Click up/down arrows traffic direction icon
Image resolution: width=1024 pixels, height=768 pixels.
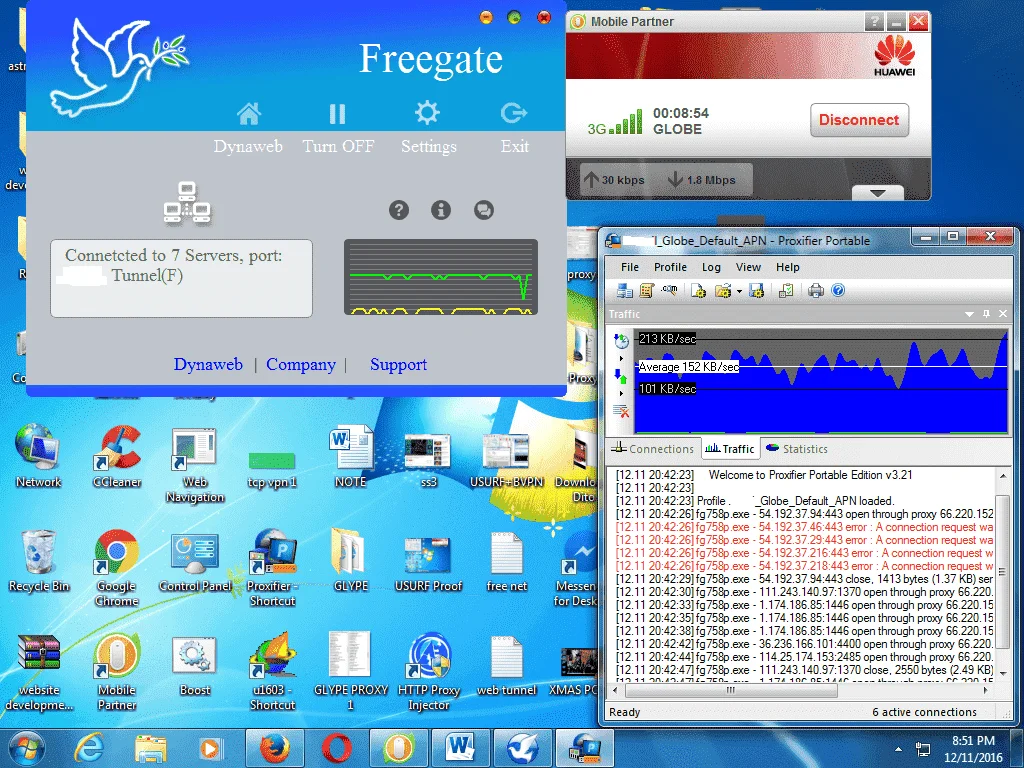tap(620, 376)
